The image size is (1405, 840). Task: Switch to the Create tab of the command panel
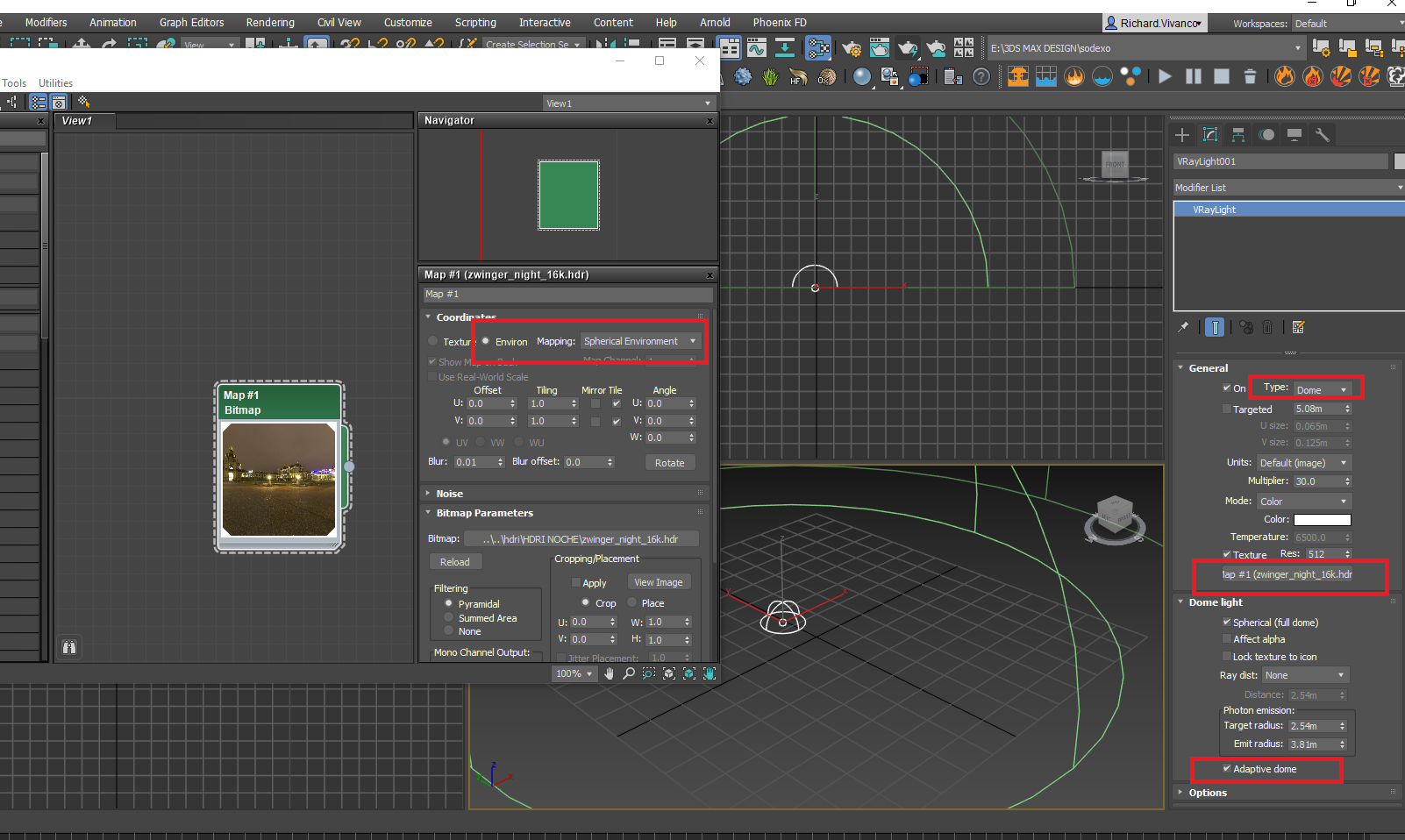1182,134
